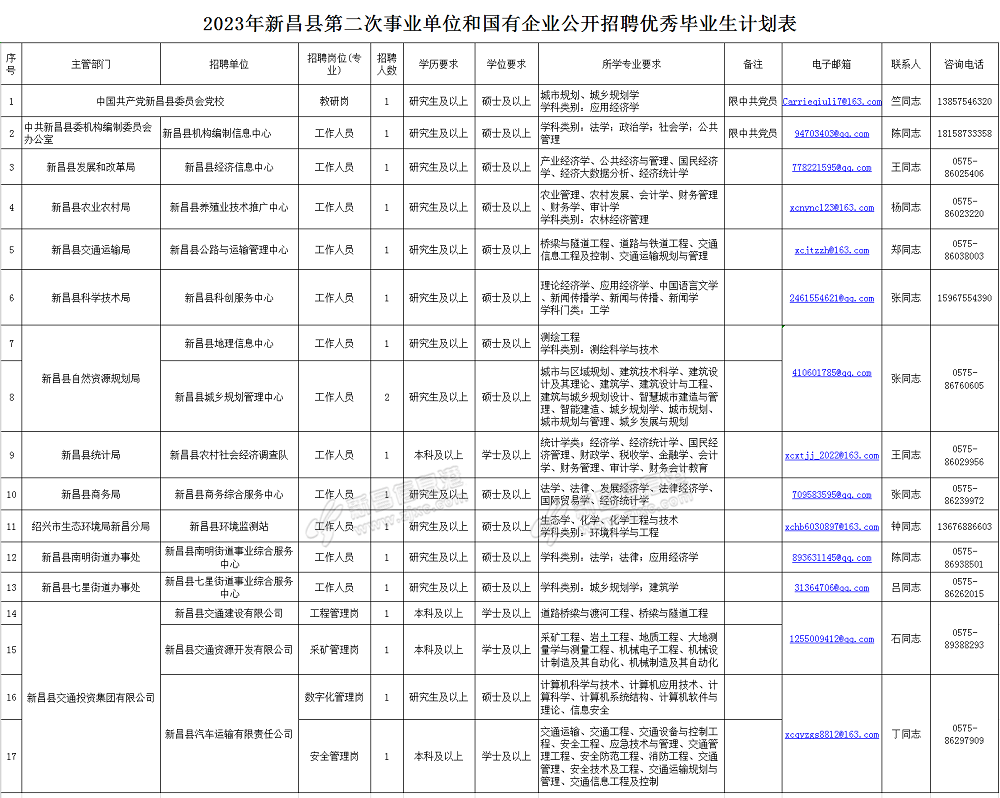Open the xcjtzzh@163.com mail link
The image size is (1000, 798).
point(831,251)
